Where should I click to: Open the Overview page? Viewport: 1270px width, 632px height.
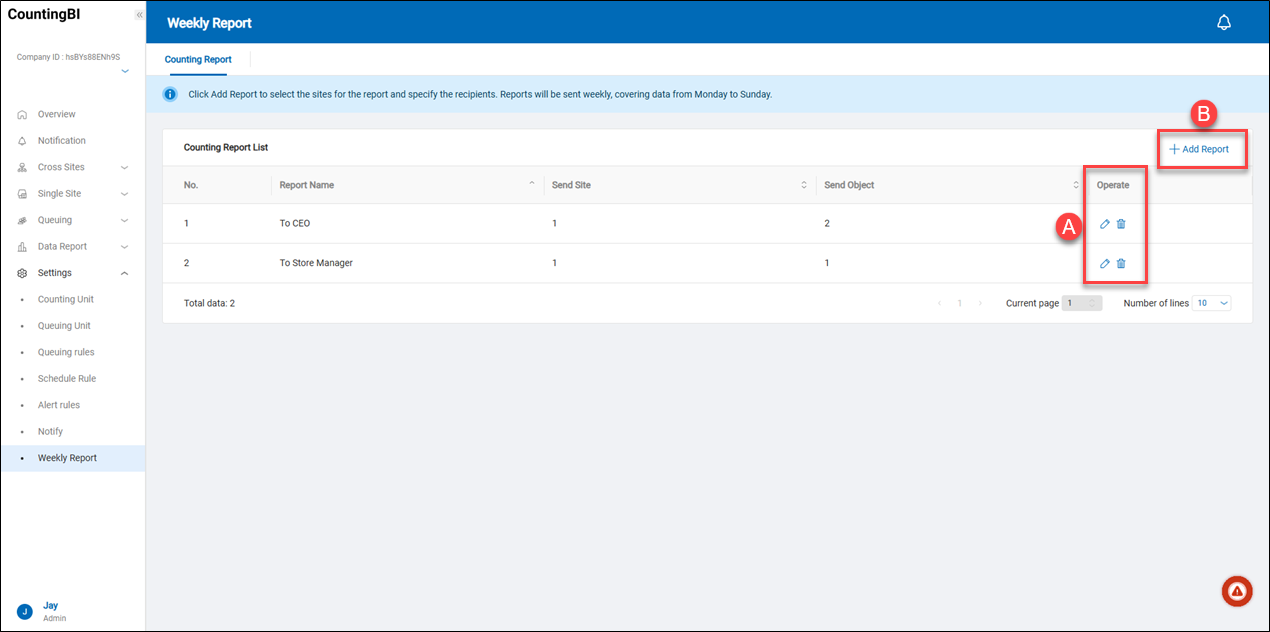[56, 114]
